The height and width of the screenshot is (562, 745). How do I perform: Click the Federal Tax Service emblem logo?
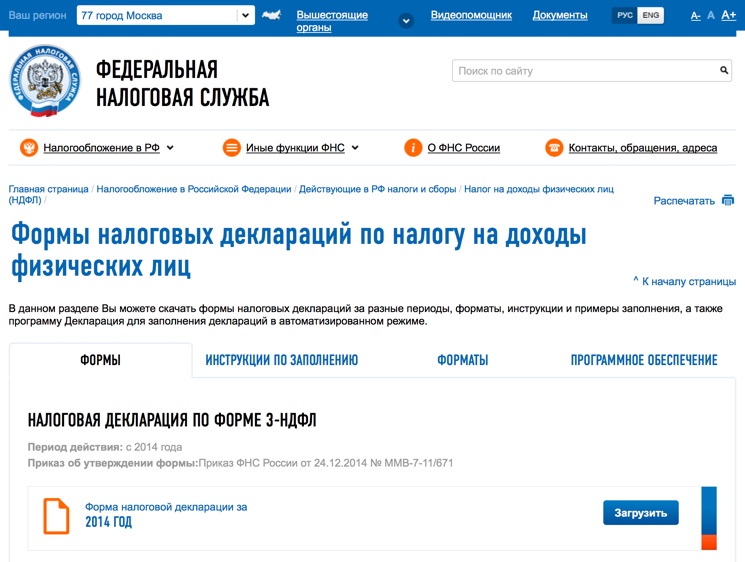(45, 81)
